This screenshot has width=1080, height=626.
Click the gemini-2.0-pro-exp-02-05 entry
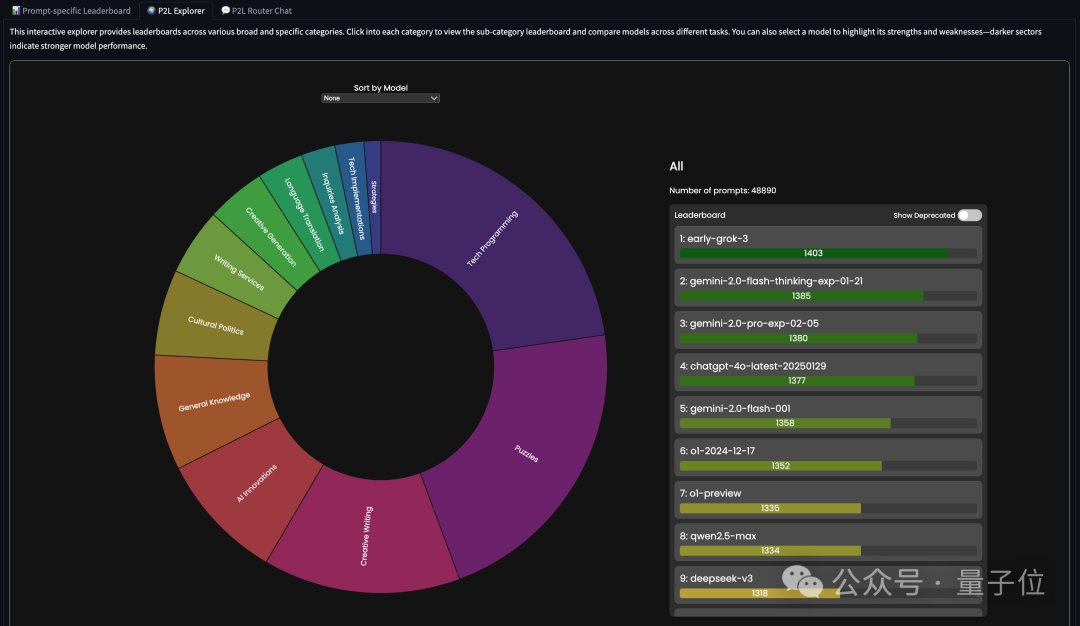click(828, 330)
